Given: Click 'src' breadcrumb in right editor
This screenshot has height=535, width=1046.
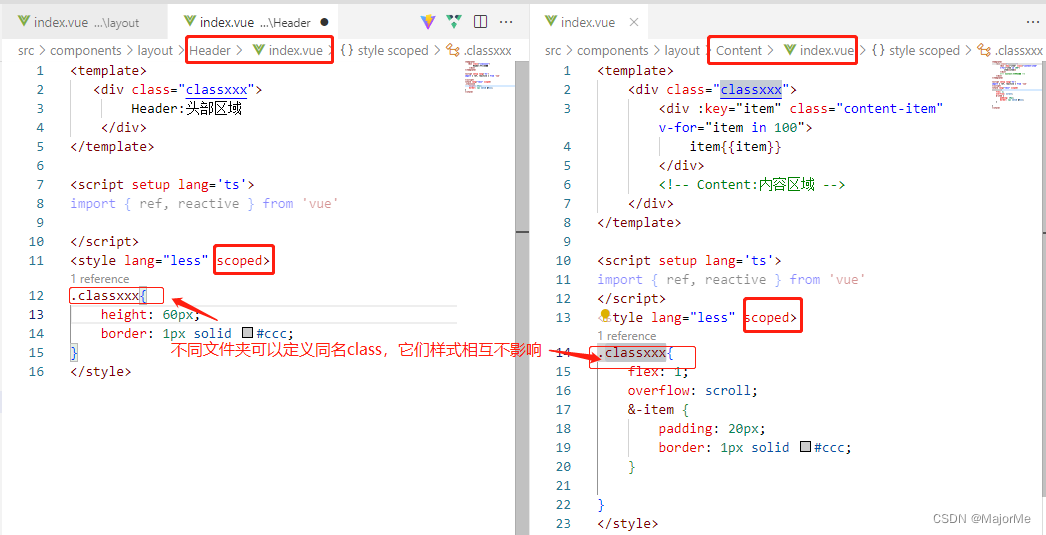Looking at the screenshot, I should coord(555,51).
